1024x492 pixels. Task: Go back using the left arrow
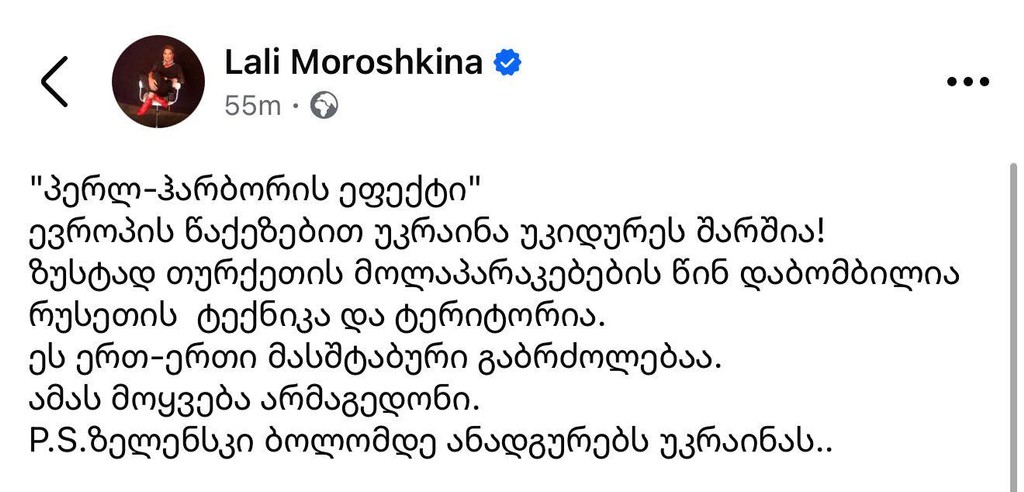coord(54,82)
